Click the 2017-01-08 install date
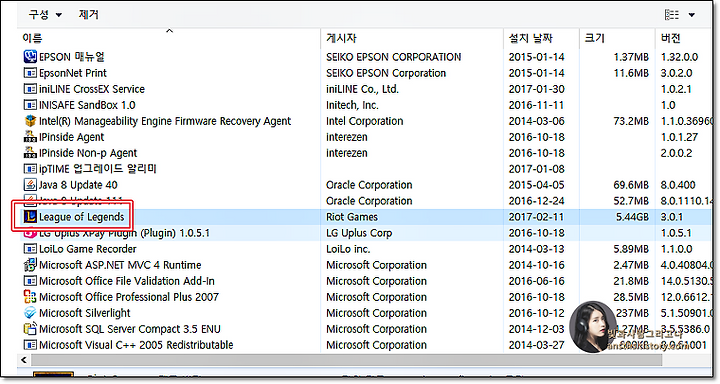 pos(536,169)
